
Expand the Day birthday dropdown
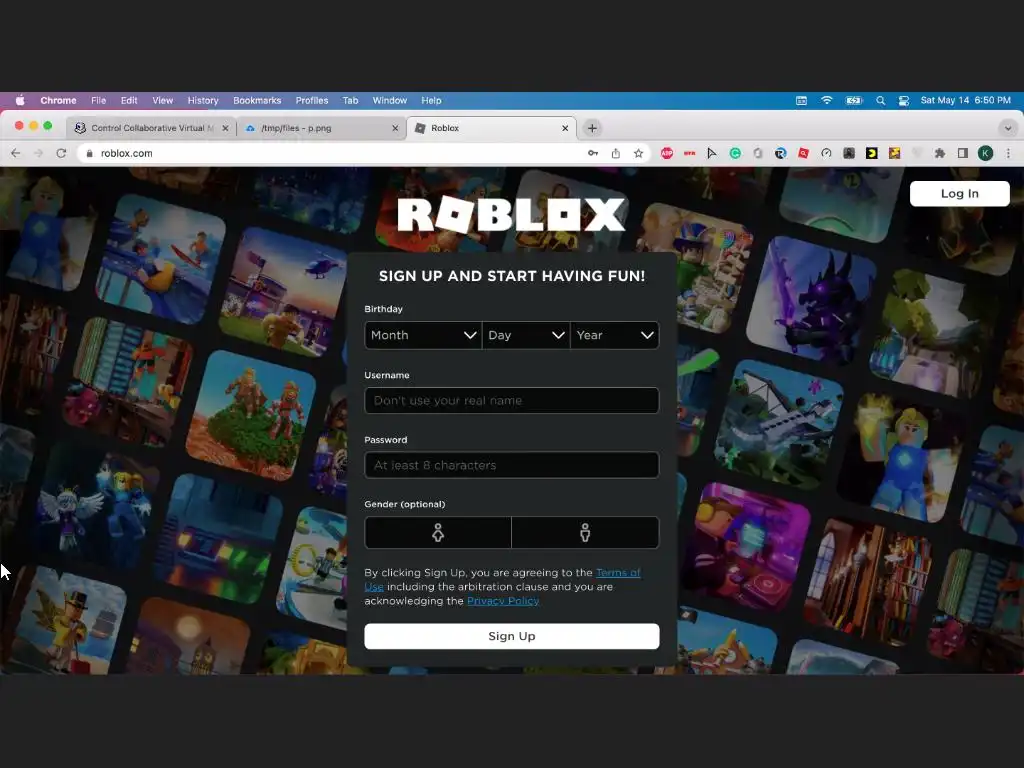[x=526, y=335]
